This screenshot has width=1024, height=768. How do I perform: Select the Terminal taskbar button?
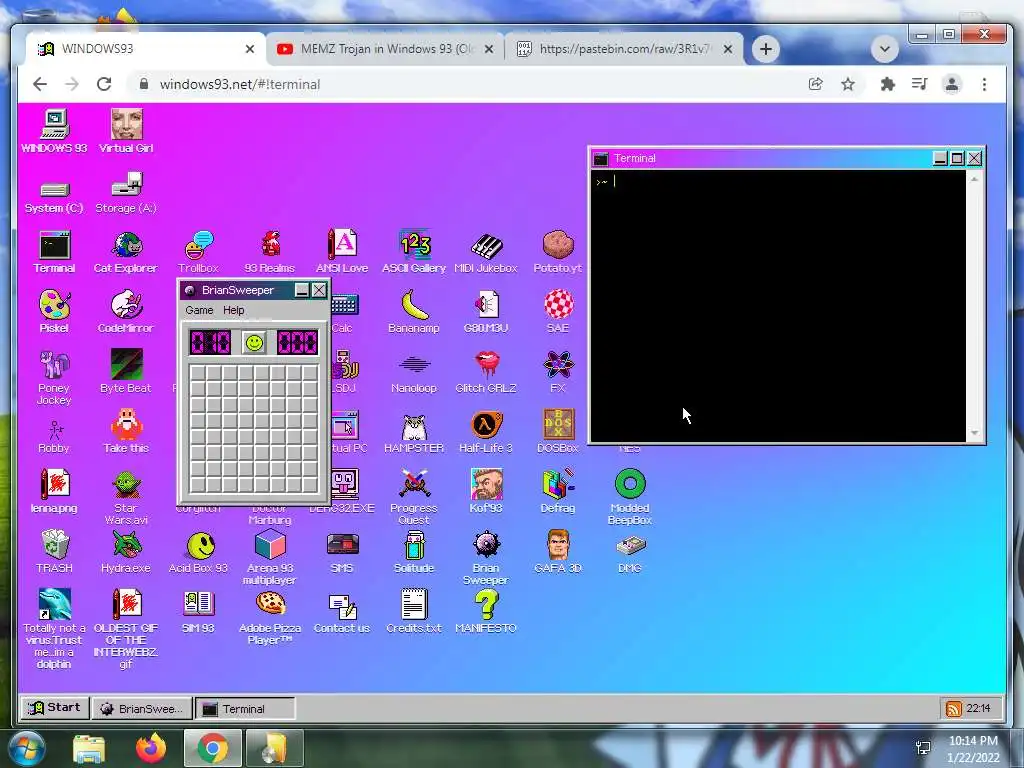pos(245,709)
